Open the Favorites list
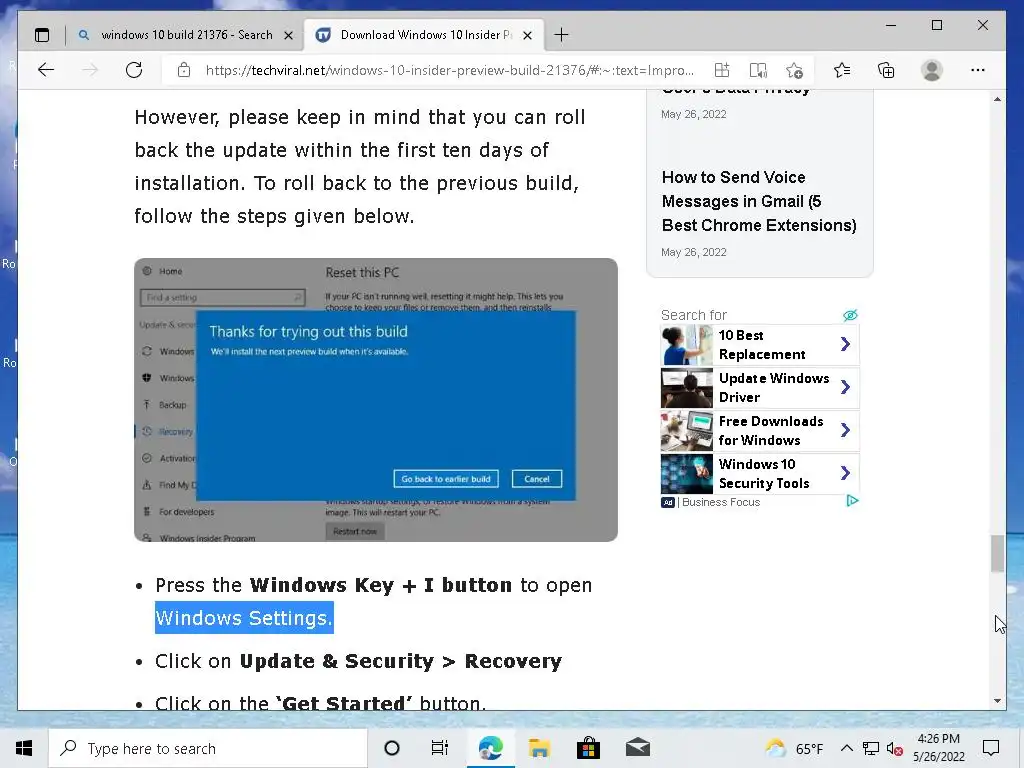The width and height of the screenshot is (1024, 768). pos(842,70)
